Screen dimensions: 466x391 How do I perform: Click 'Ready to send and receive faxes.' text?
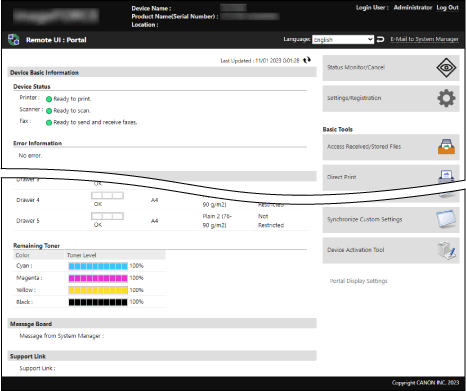[95, 122]
